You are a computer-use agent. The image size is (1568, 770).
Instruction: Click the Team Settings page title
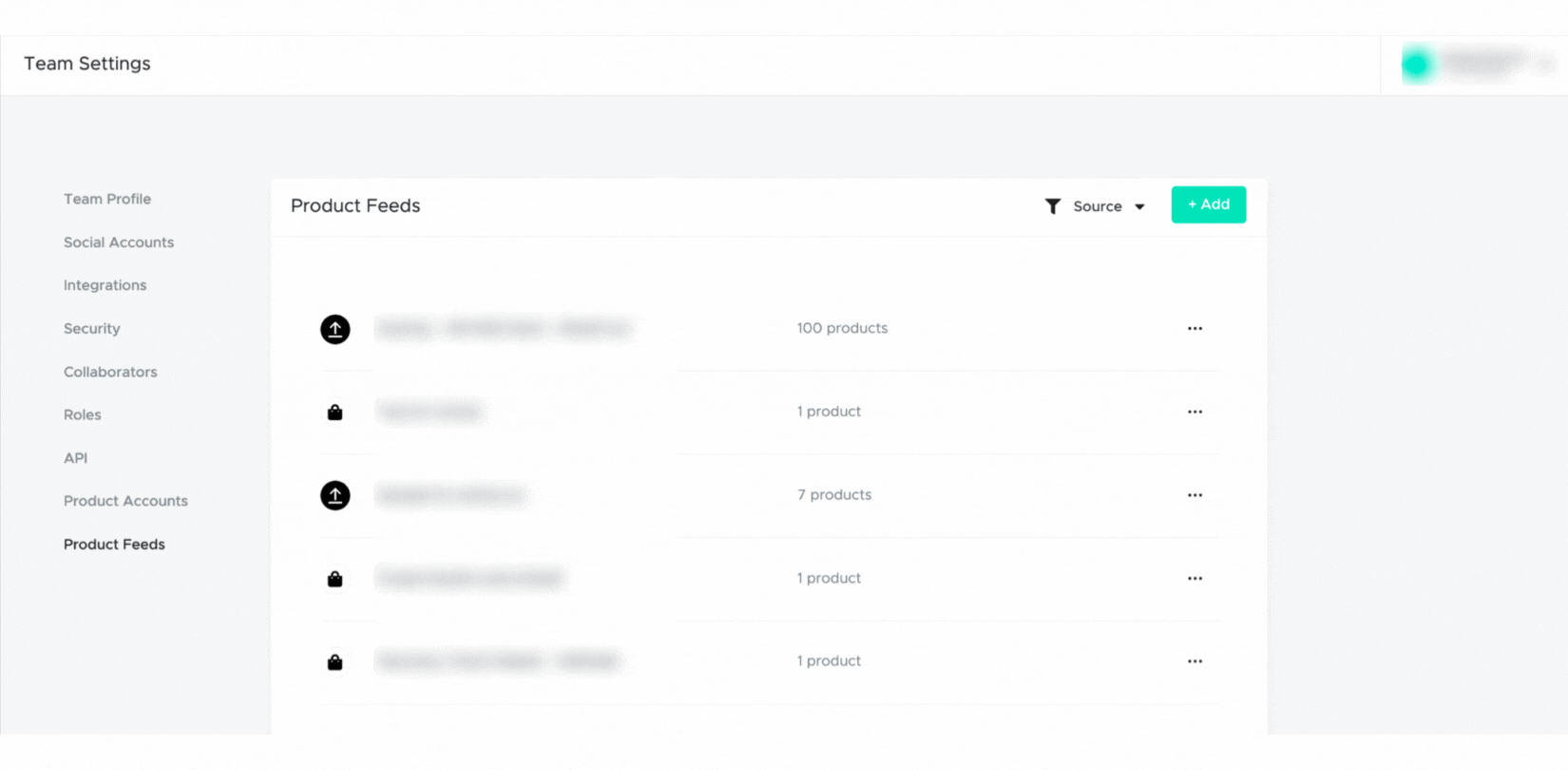click(87, 64)
